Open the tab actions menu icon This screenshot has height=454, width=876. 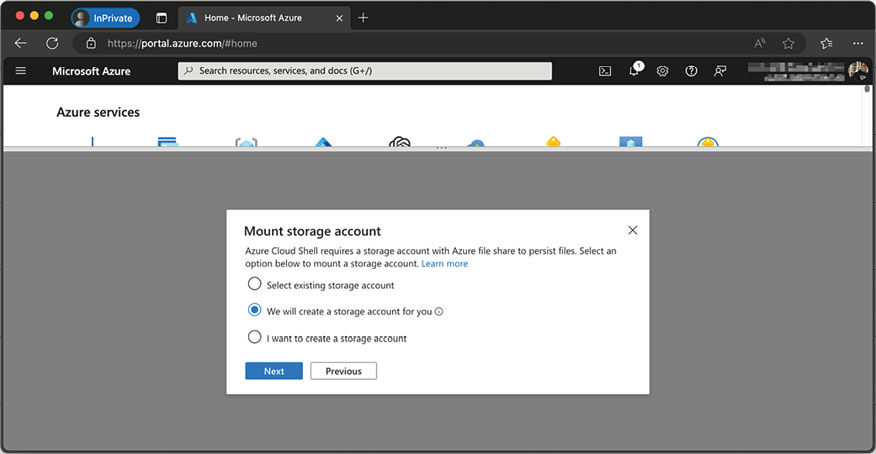(161, 18)
